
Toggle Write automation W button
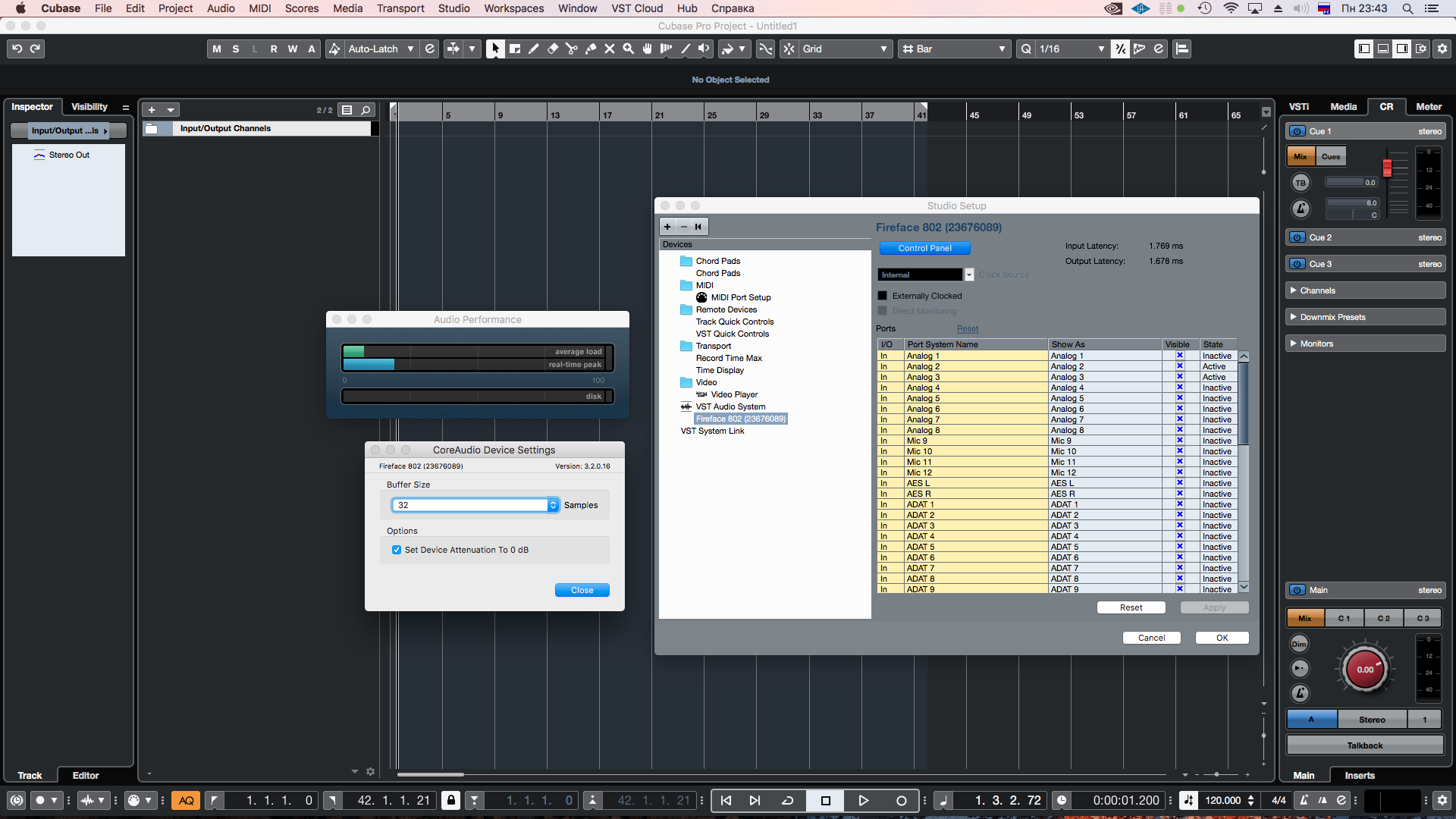[293, 49]
